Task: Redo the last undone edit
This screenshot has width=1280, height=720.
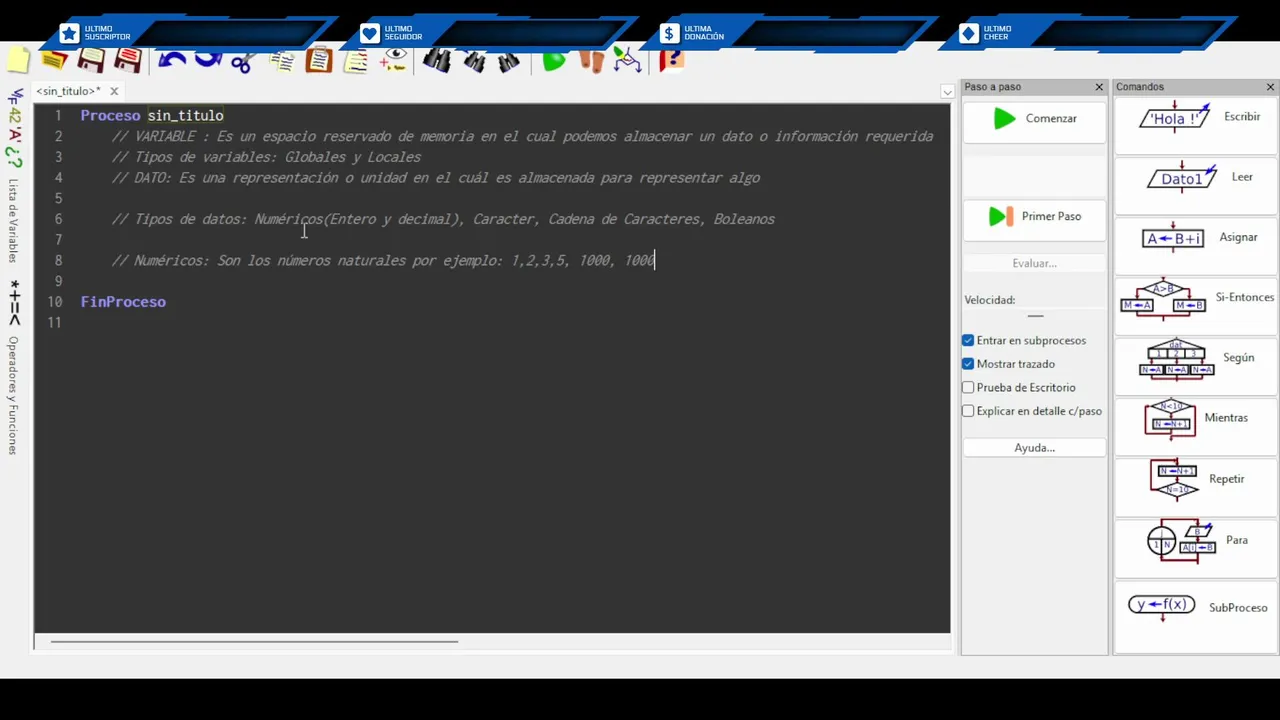Action: pos(207,60)
